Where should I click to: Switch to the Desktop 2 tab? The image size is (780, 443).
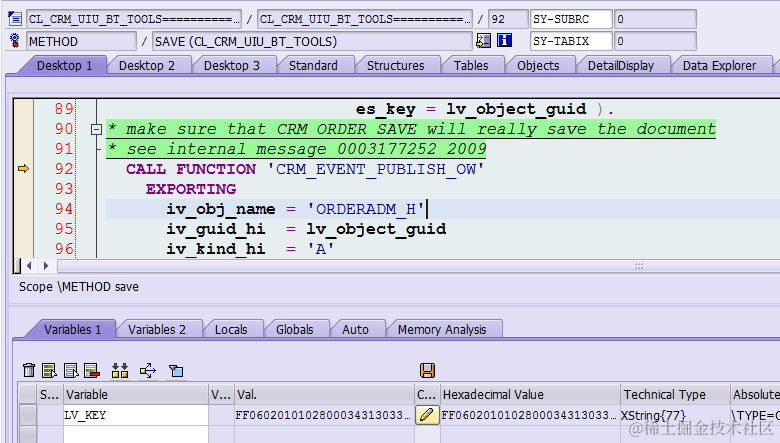click(x=147, y=66)
